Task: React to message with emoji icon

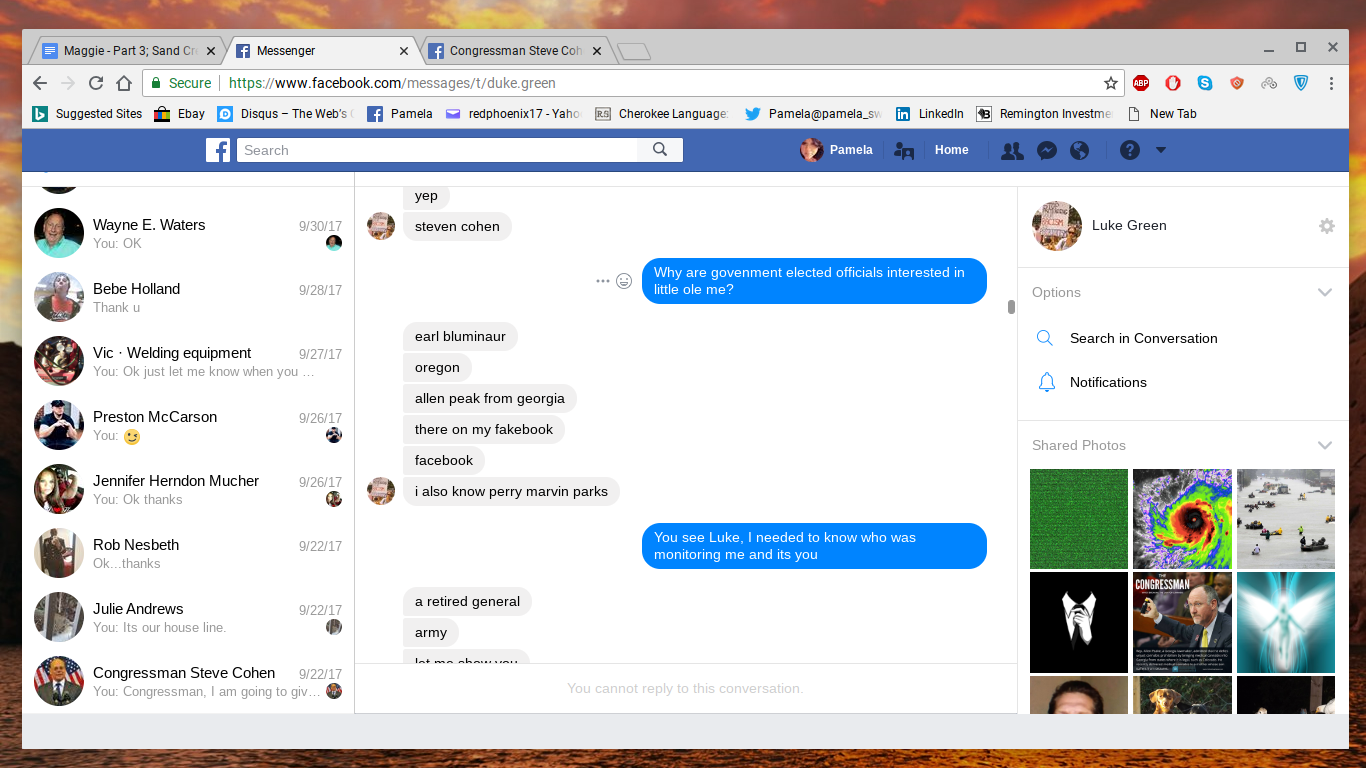Action: [x=624, y=281]
